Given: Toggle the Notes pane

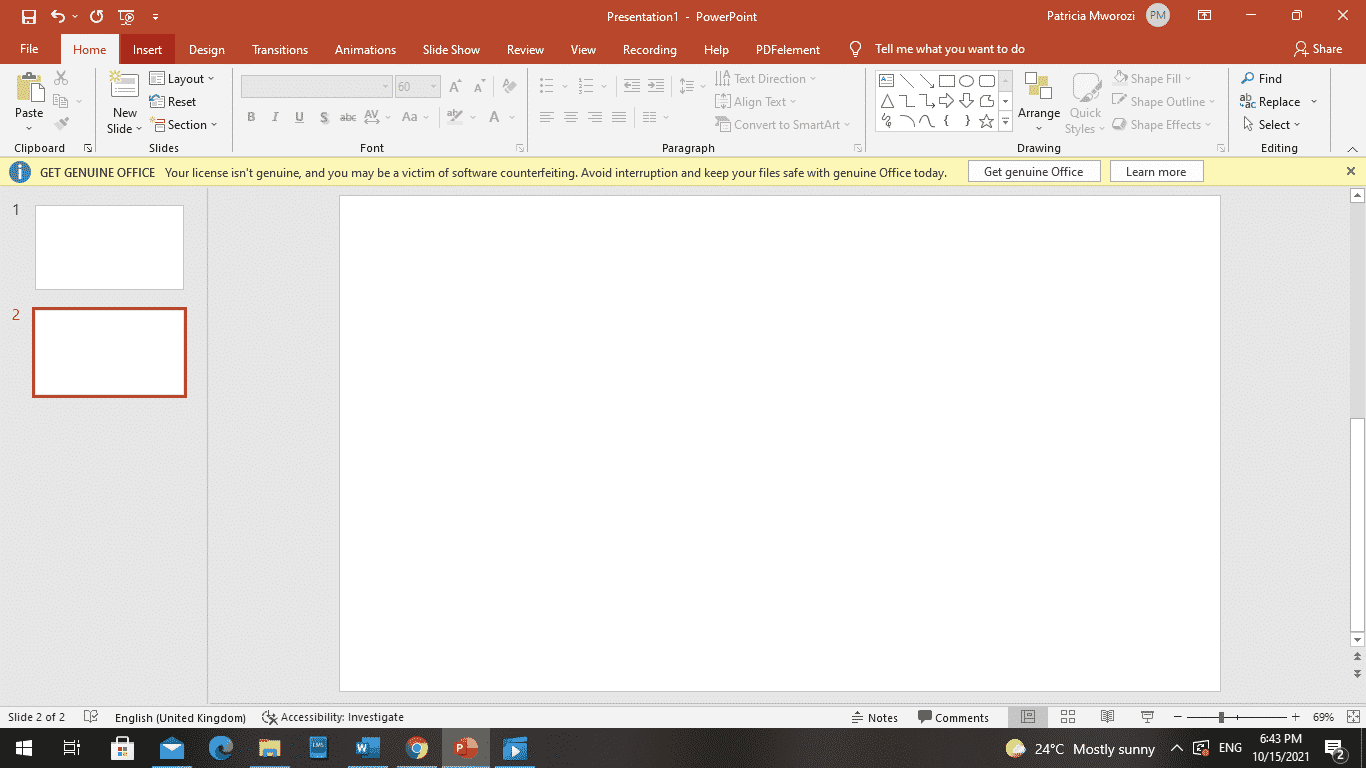Looking at the screenshot, I should [x=874, y=717].
